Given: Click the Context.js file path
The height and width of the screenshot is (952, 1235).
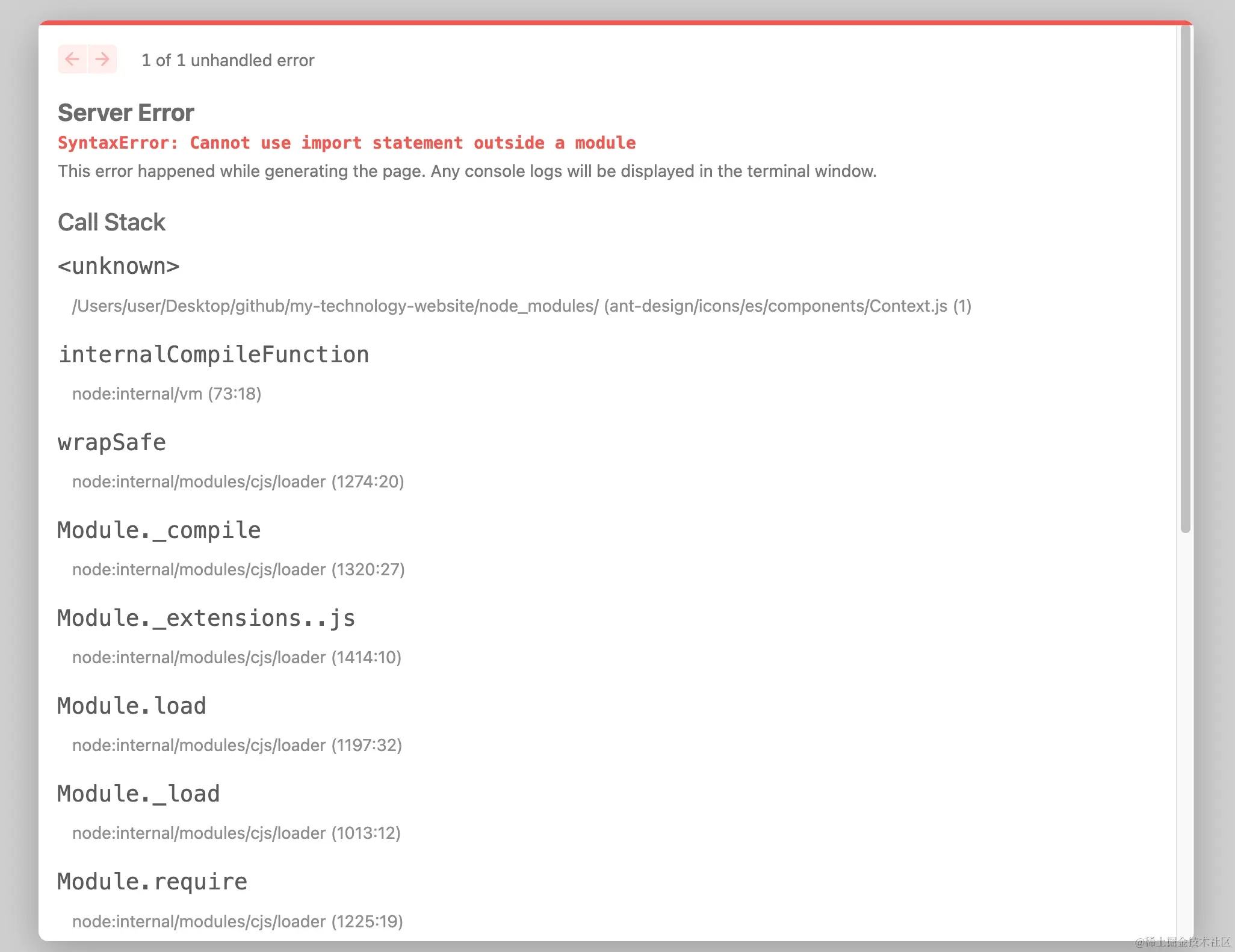Looking at the screenshot, I should 521,306.
